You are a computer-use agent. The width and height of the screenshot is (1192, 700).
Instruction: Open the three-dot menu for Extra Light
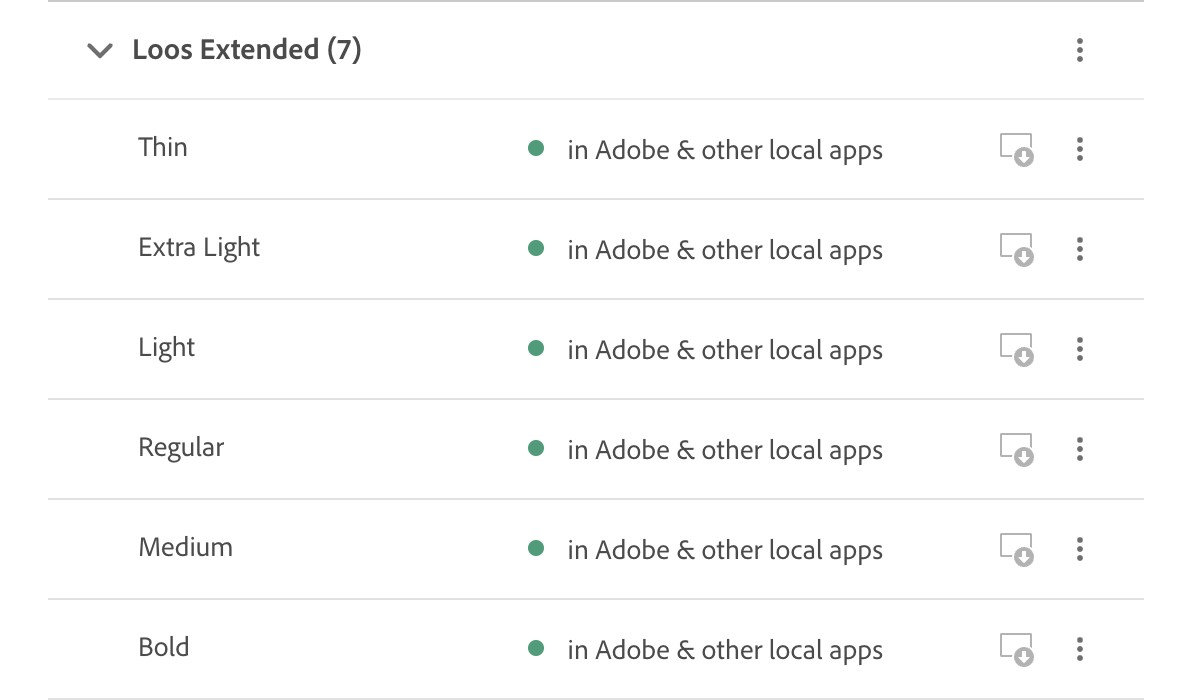point(1080,250)
